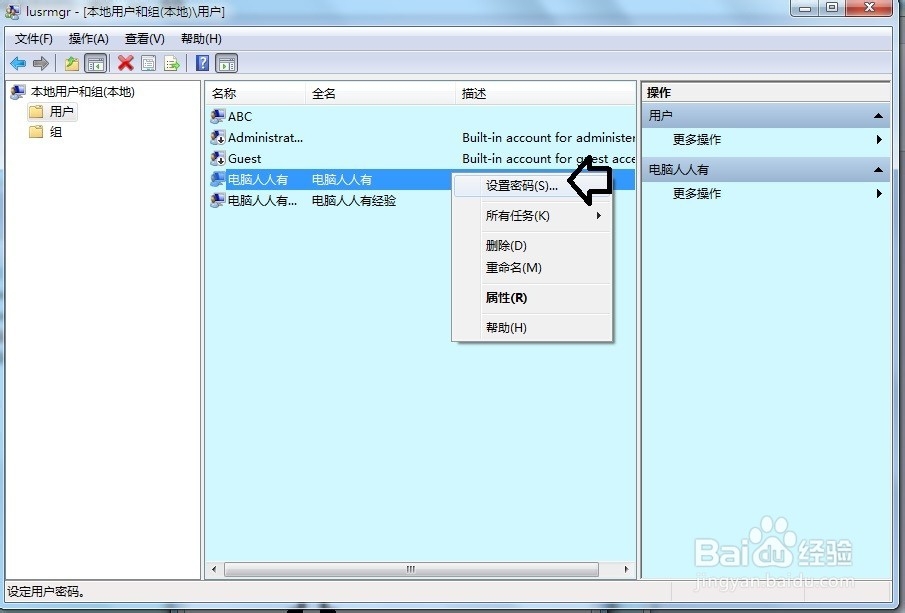905x613 pixels.
Task: Click the full name 电脑人人有经验 cell
Action: pyautogui.click(x=354, y=201)
